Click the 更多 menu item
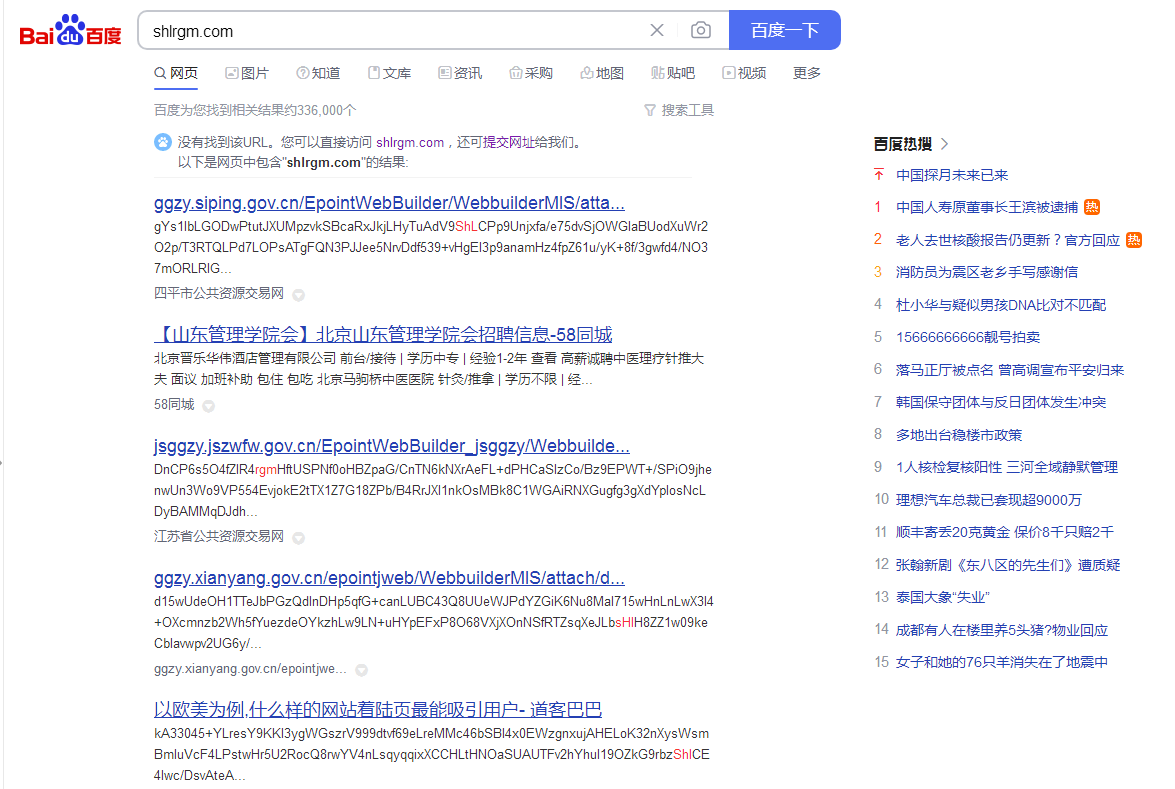 pos(806,73)
